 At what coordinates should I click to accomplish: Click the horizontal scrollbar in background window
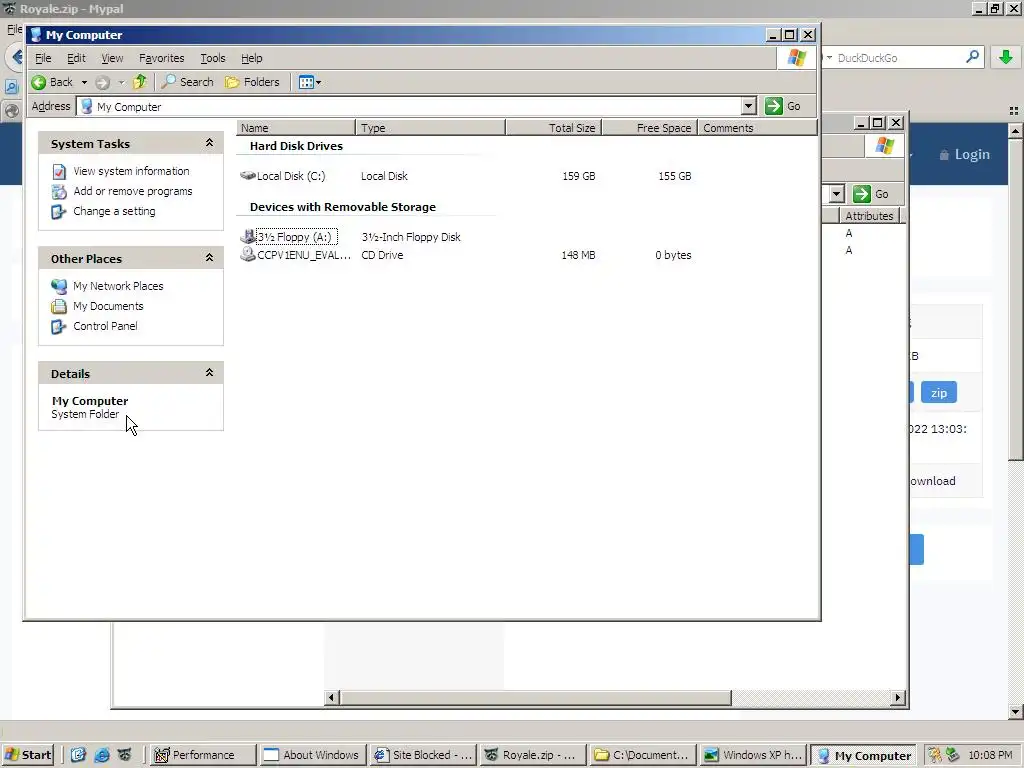tap(536, 697)
